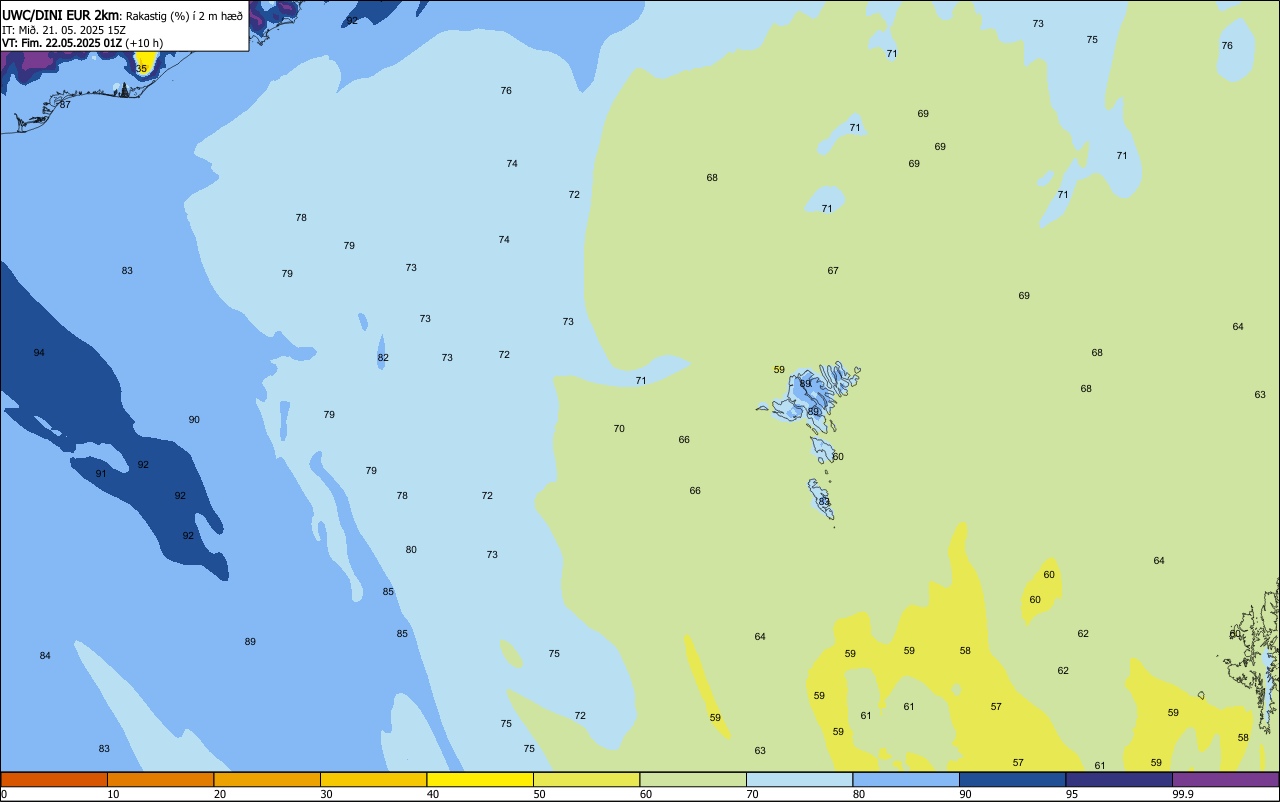Click the dark blue 90–95 legend swatch

point(1012,779)
